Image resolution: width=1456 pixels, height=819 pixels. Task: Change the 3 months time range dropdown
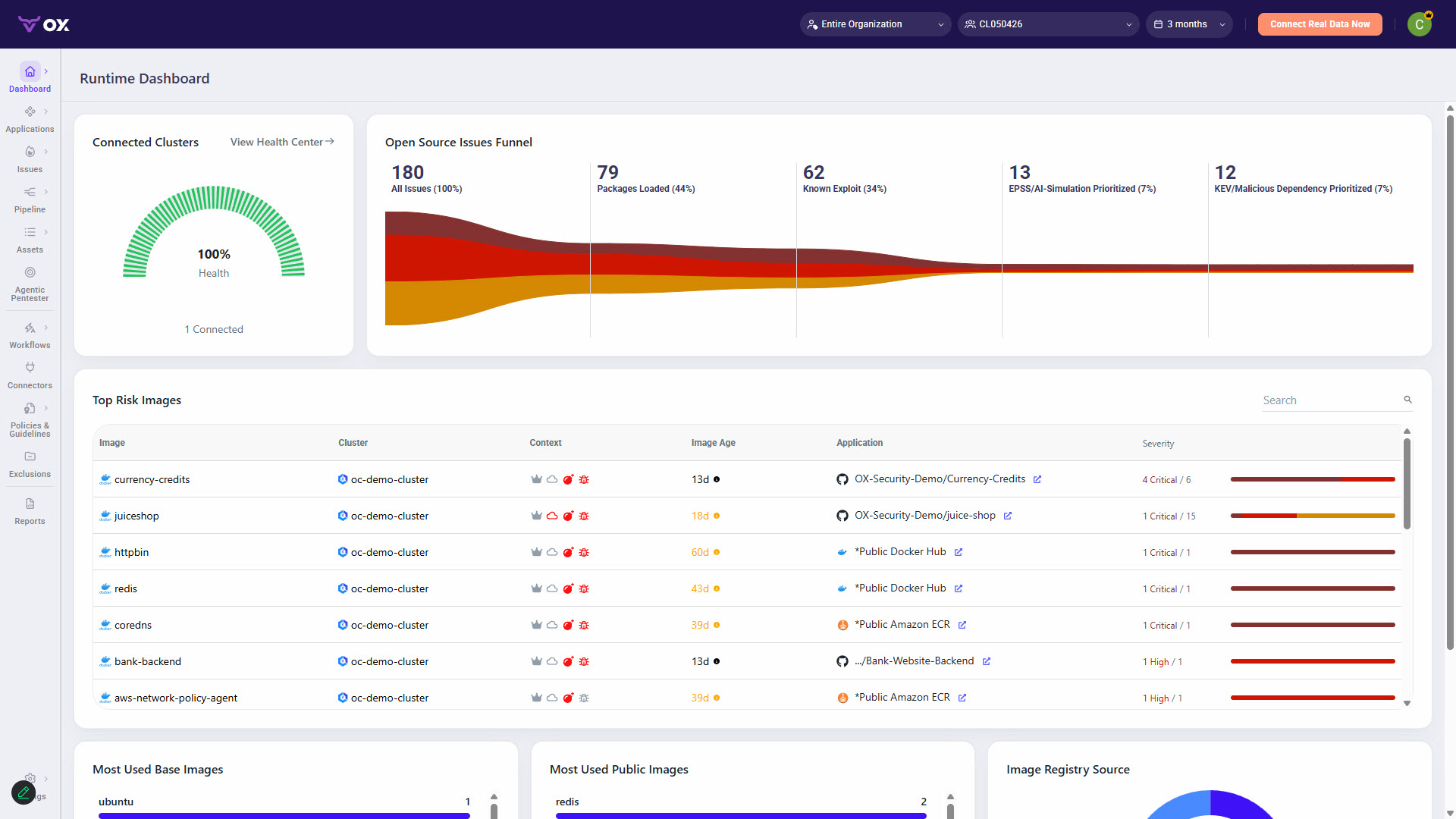tap(1189, 24)
